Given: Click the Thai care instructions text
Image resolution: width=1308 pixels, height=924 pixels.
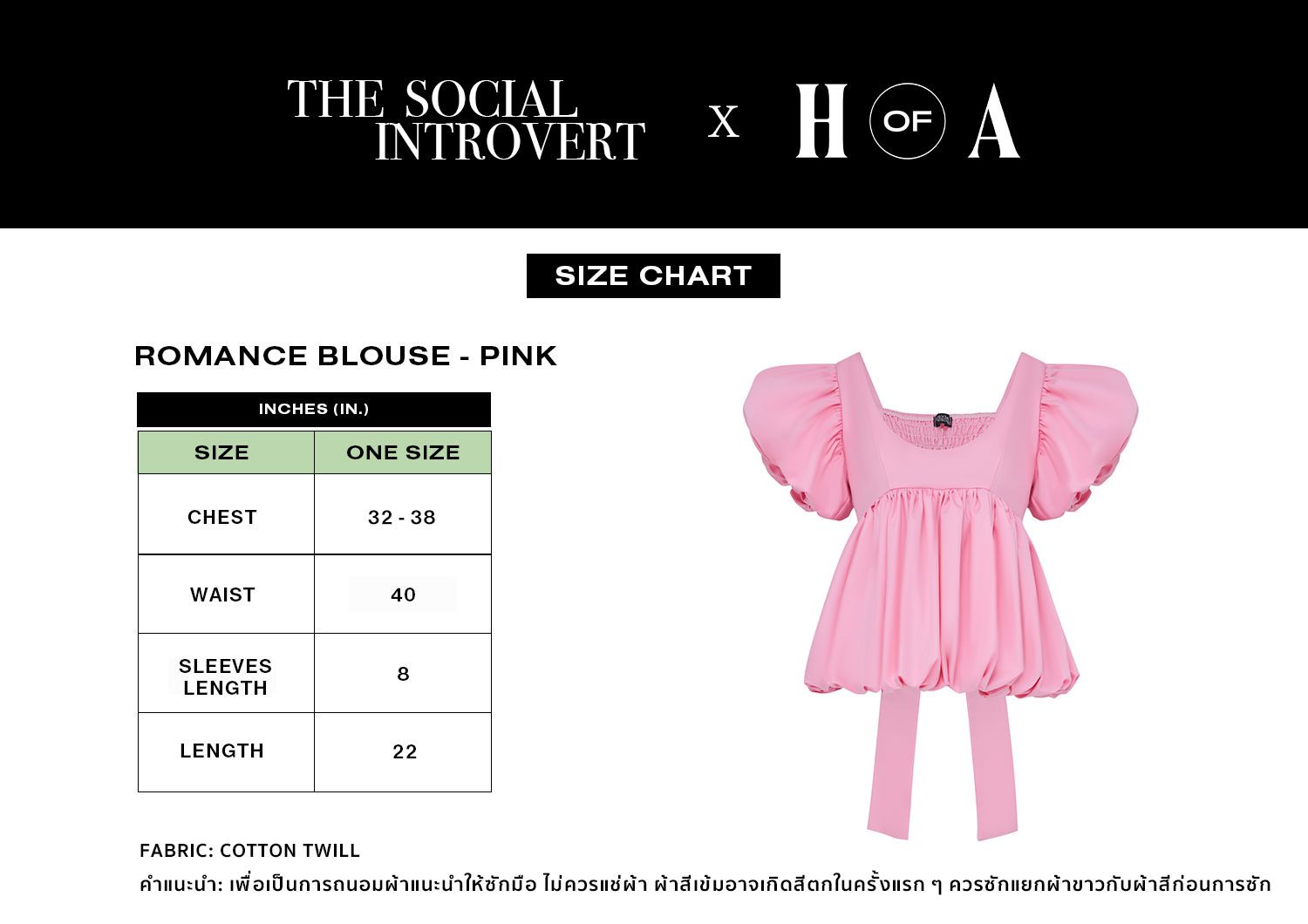Looking at the screenshot, I should pyautogui.click(x=705, y=885).
